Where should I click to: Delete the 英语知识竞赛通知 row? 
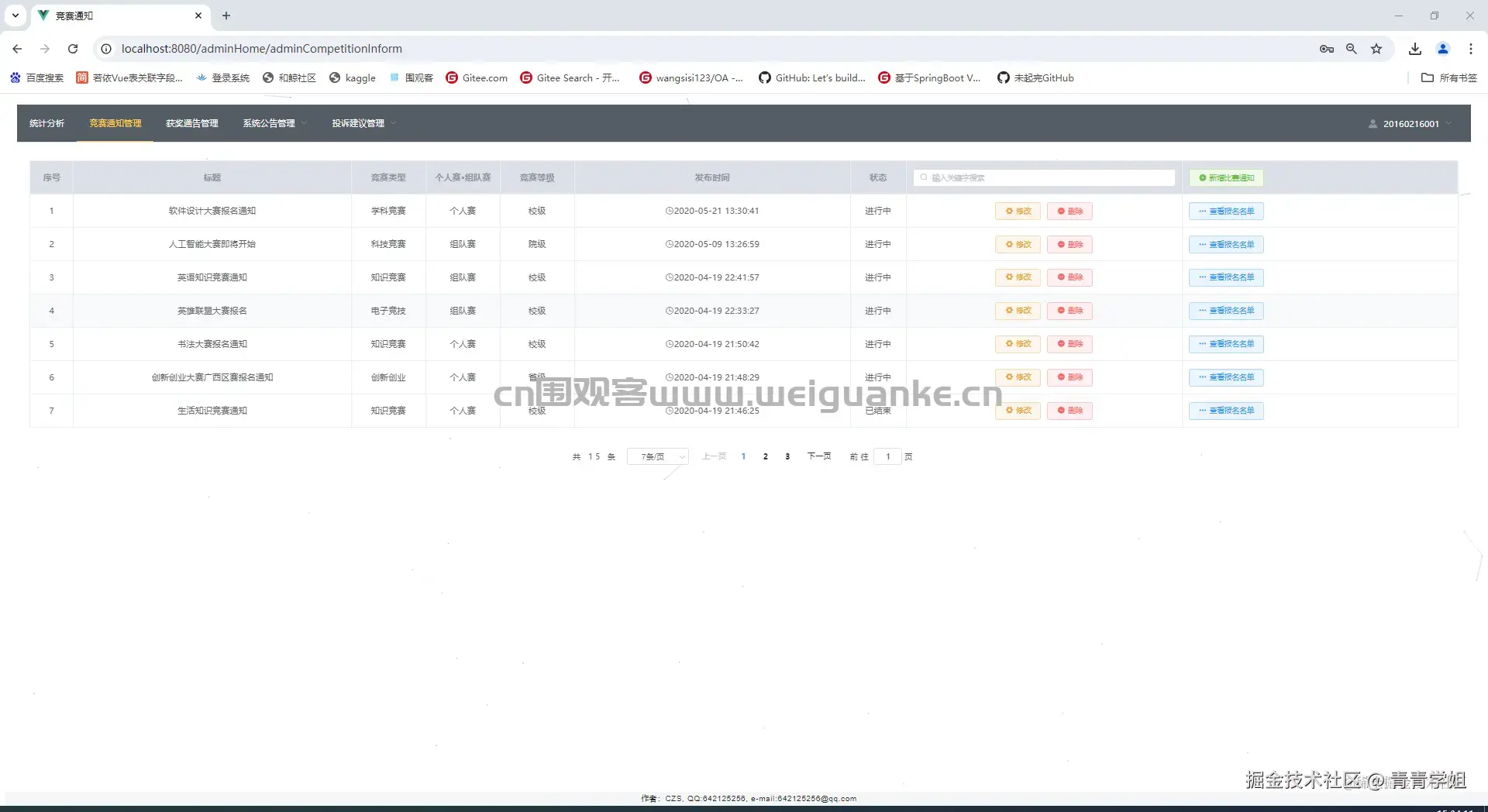pos(1069,277)
